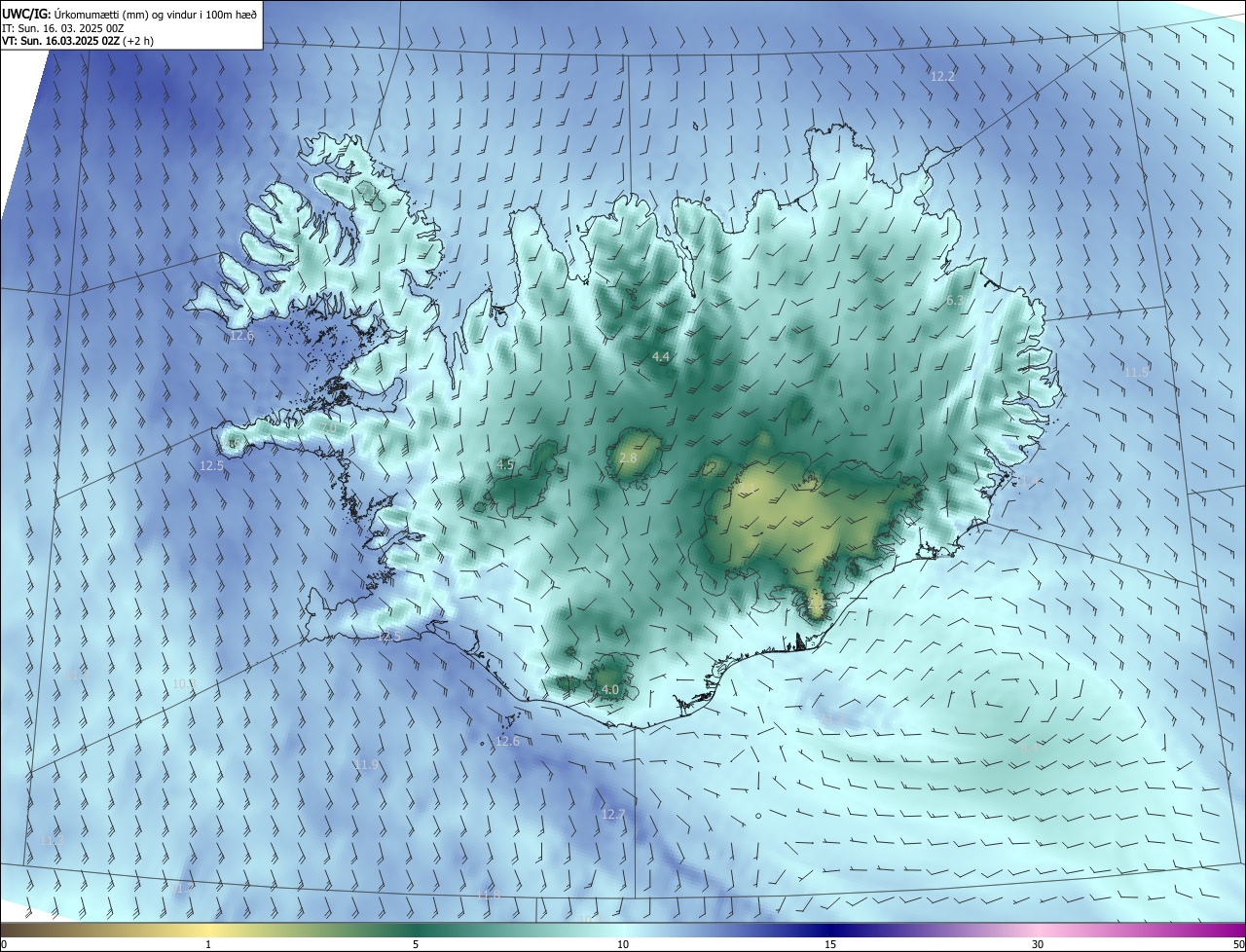The height and width of the screenshot is (952, 1246).
Task: Click the 12.6 label off the south coast islands
Action: pos(508,742)
